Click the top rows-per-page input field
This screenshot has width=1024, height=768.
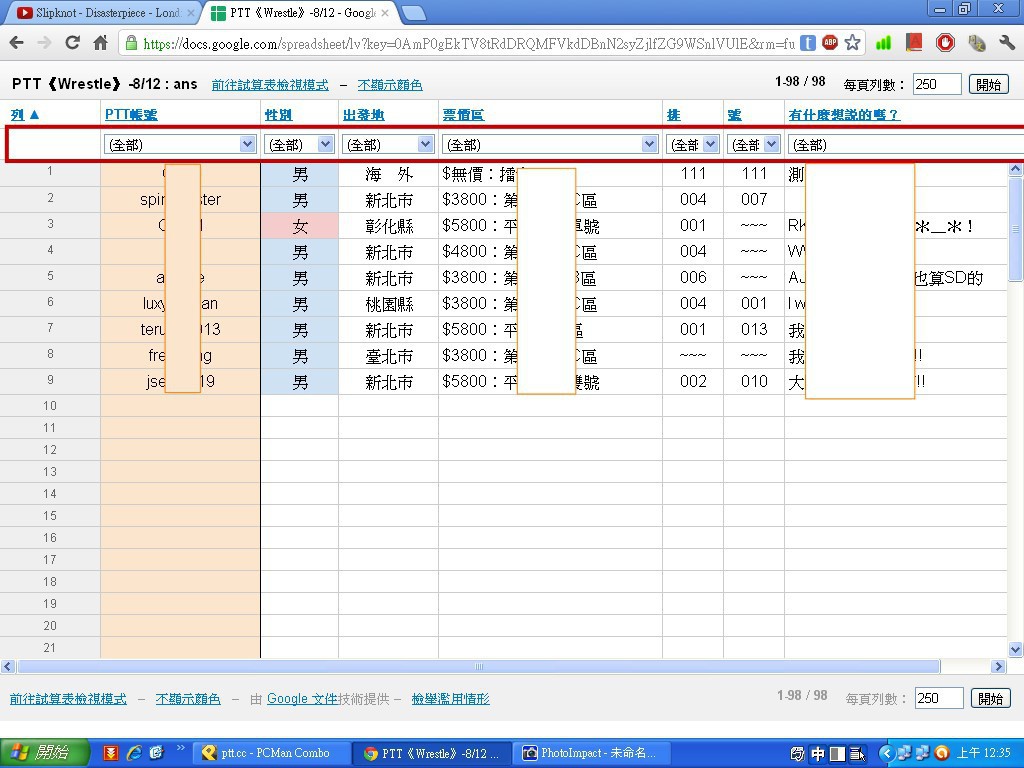pyautogui.click(x=936, y=84)
